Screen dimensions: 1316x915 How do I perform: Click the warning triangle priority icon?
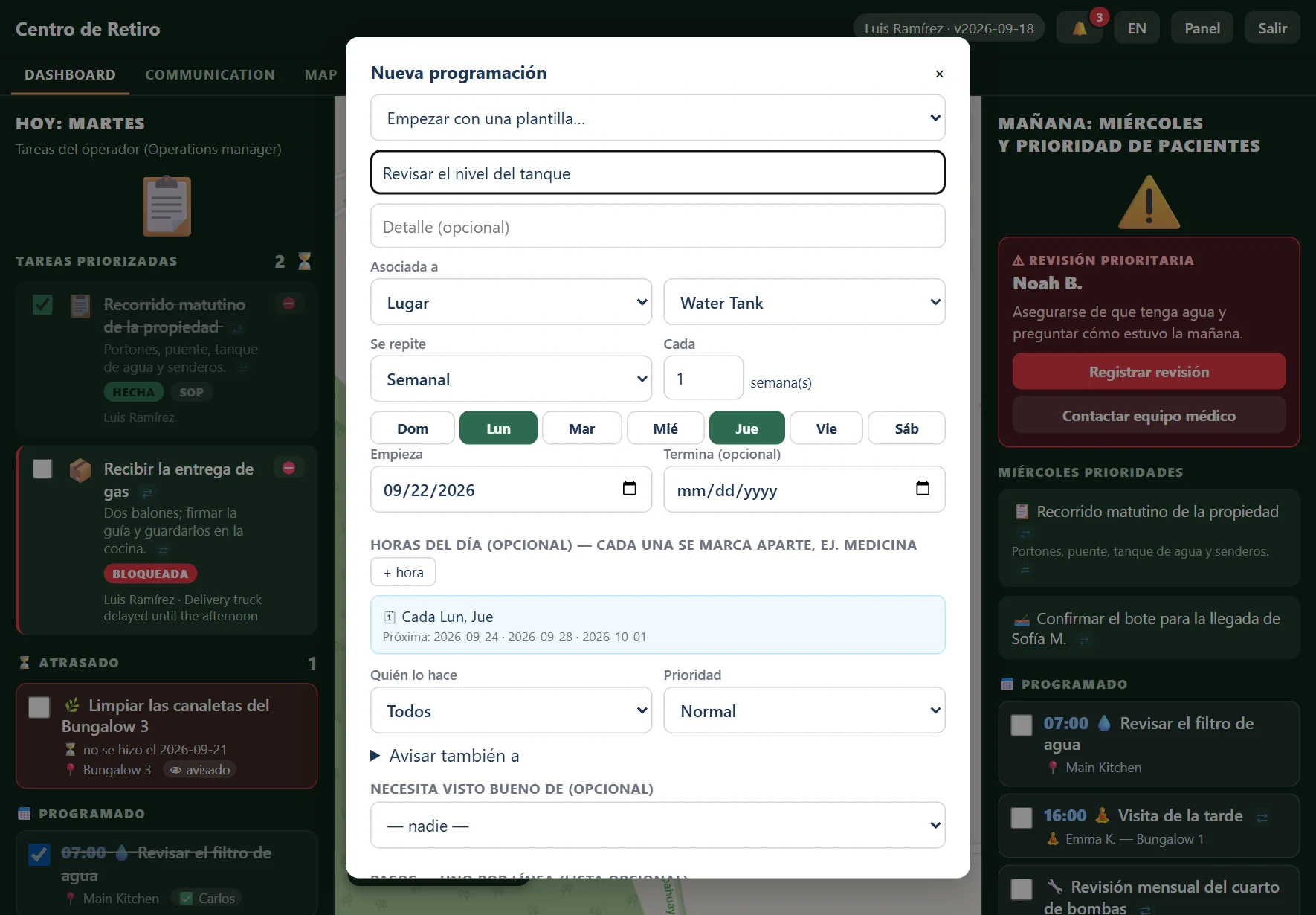(1149, 202)
